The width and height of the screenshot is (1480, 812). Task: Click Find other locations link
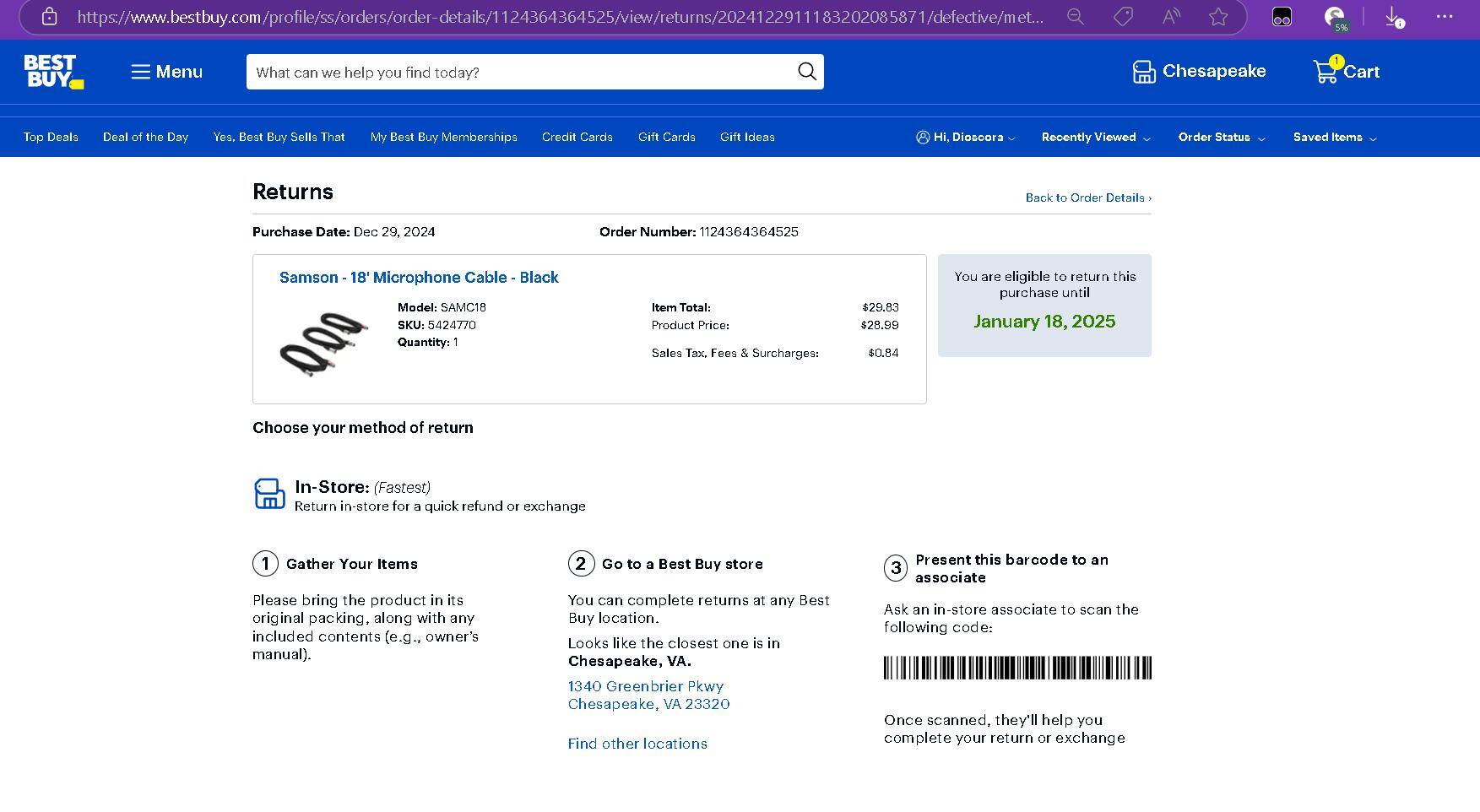click(x=637, y=744)
